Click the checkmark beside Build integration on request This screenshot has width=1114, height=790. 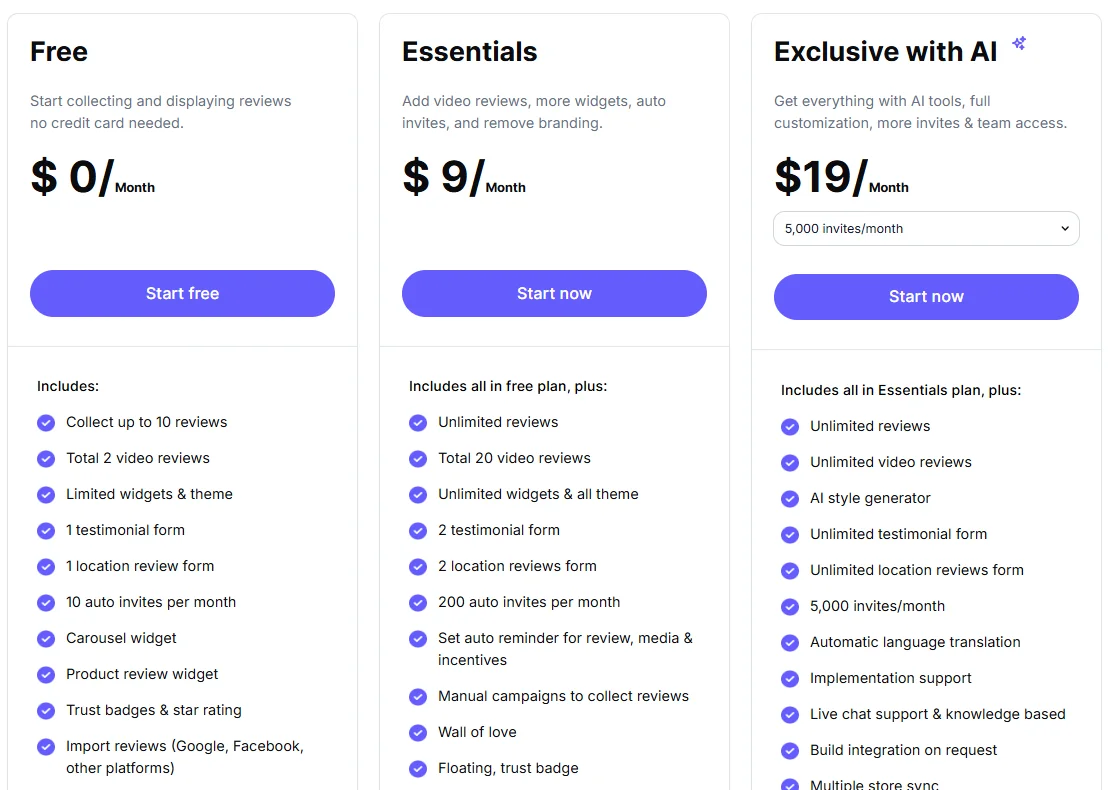(x=790, y=750)
